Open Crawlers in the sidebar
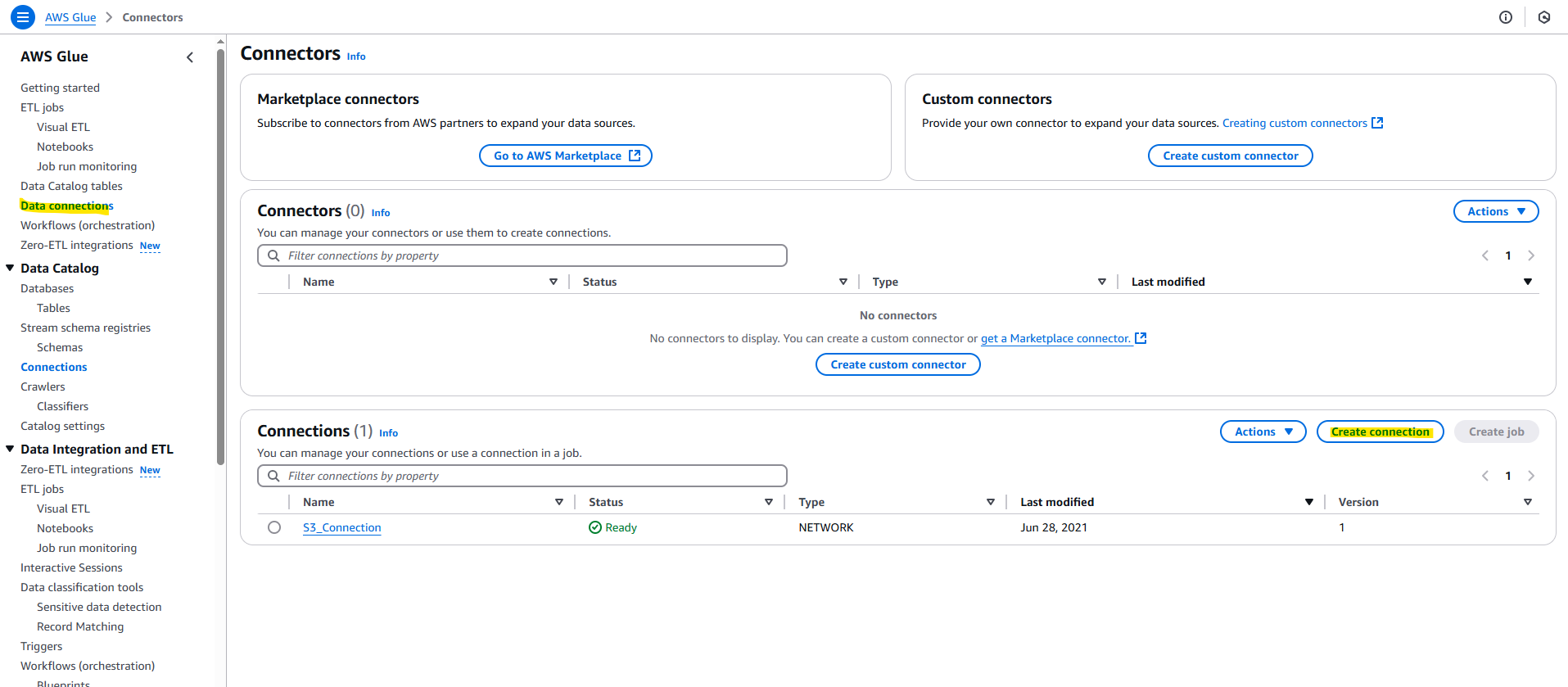 tap(43, 386)
